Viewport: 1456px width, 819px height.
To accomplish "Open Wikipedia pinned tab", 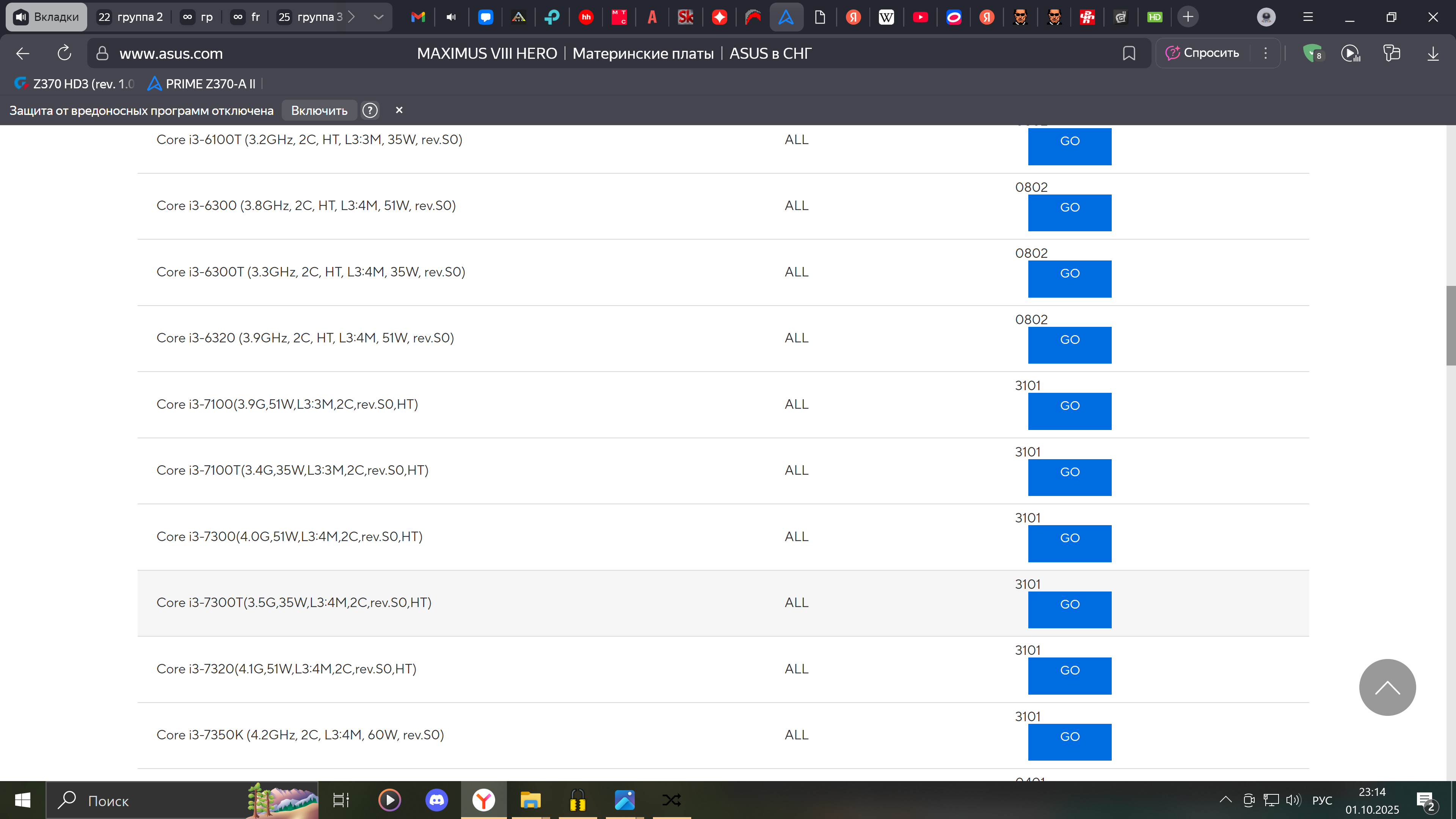I will [886, 17].
